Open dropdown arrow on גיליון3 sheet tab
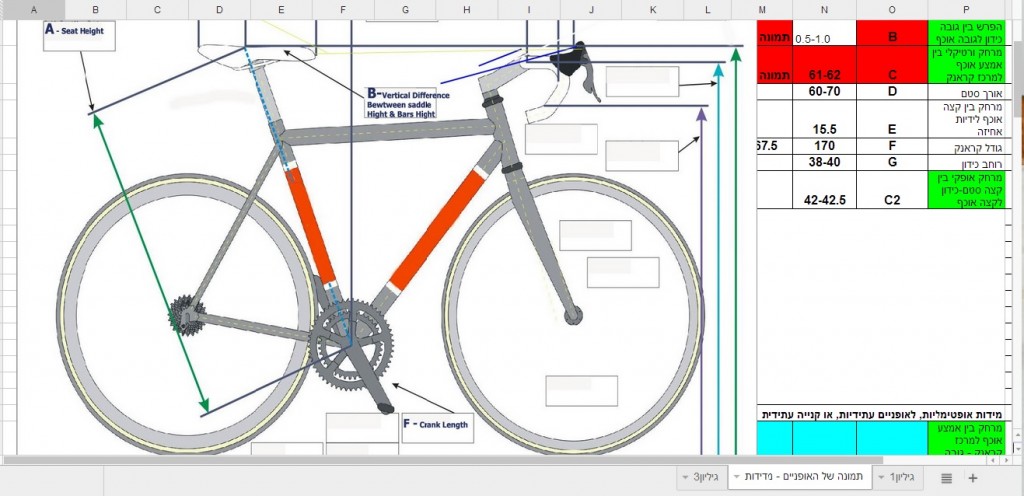1024x496 pixels. coord(685,478)
